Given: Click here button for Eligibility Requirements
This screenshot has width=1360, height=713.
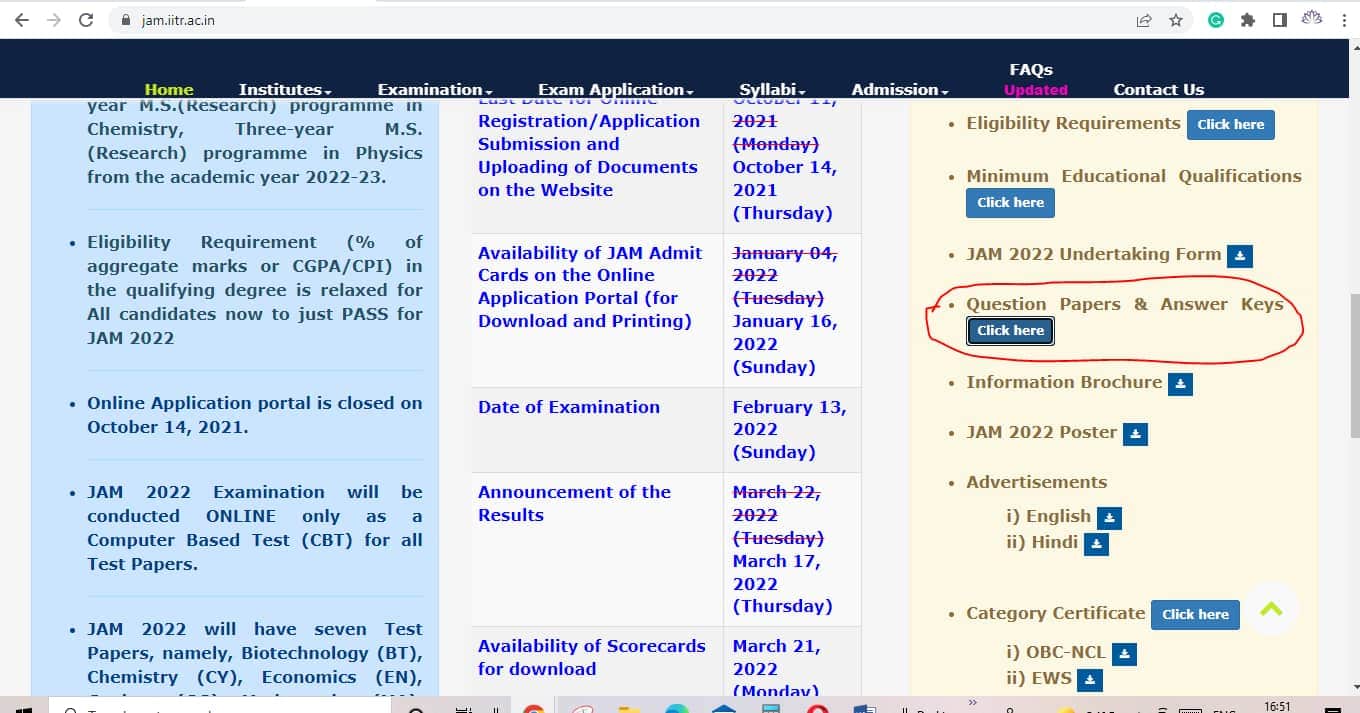Looking at the screenshot, I should (1231, 125).
